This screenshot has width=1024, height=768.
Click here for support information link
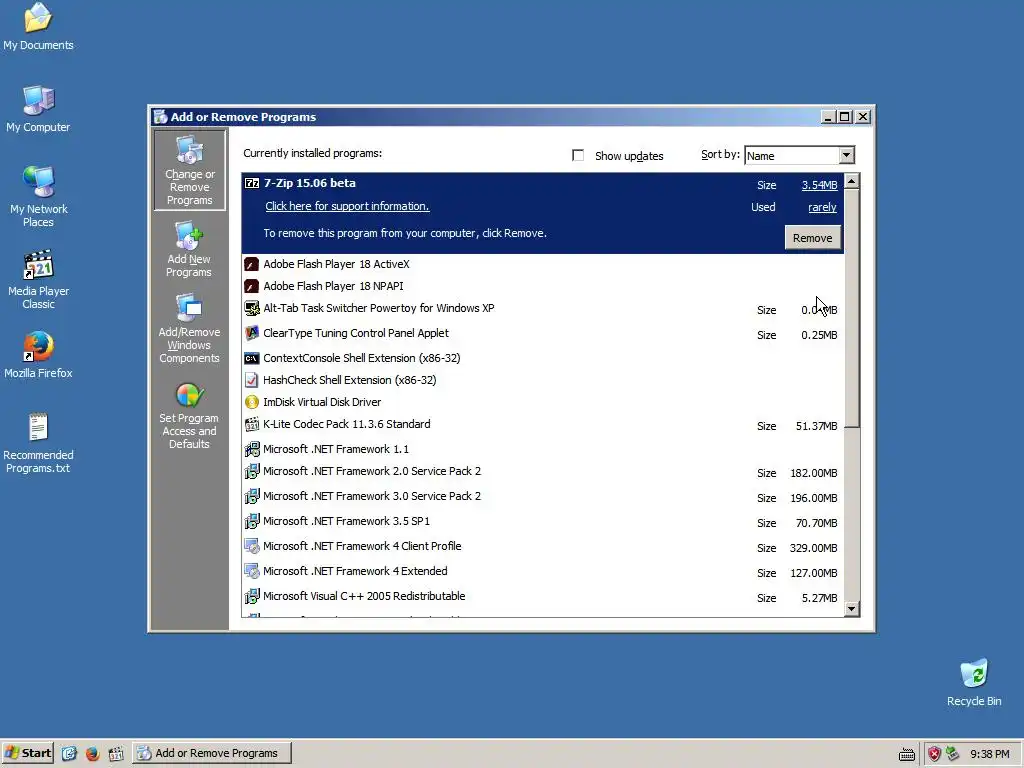click(347, 206)
